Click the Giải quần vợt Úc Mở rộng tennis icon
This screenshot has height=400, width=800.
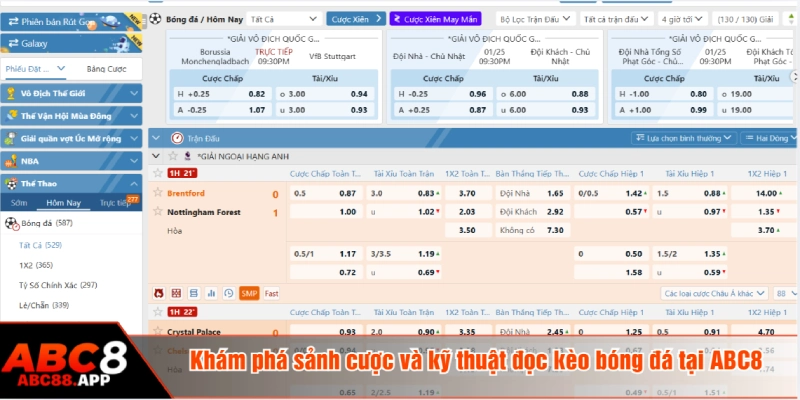click(11, 138)
